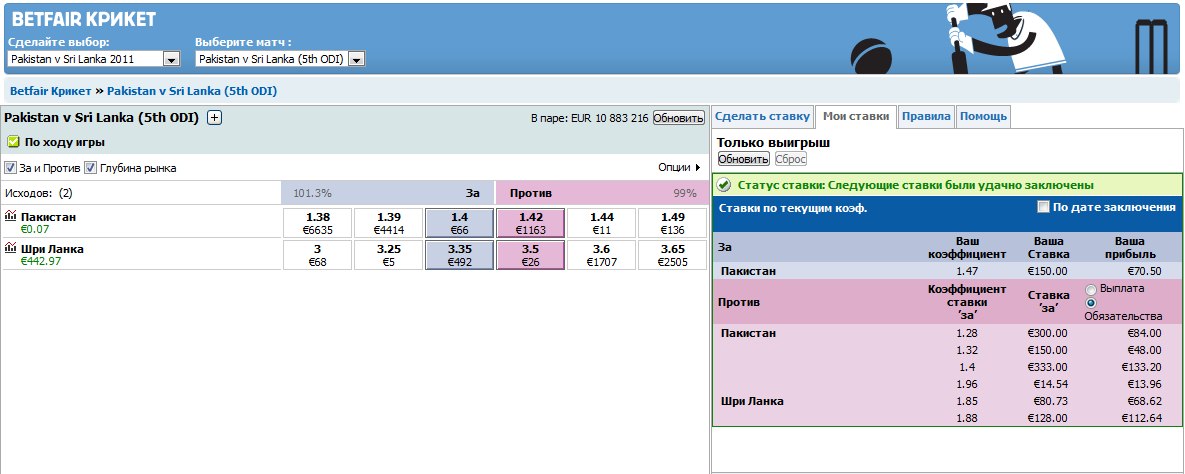Select Пакистан lay price 1.44

[602, 223]
